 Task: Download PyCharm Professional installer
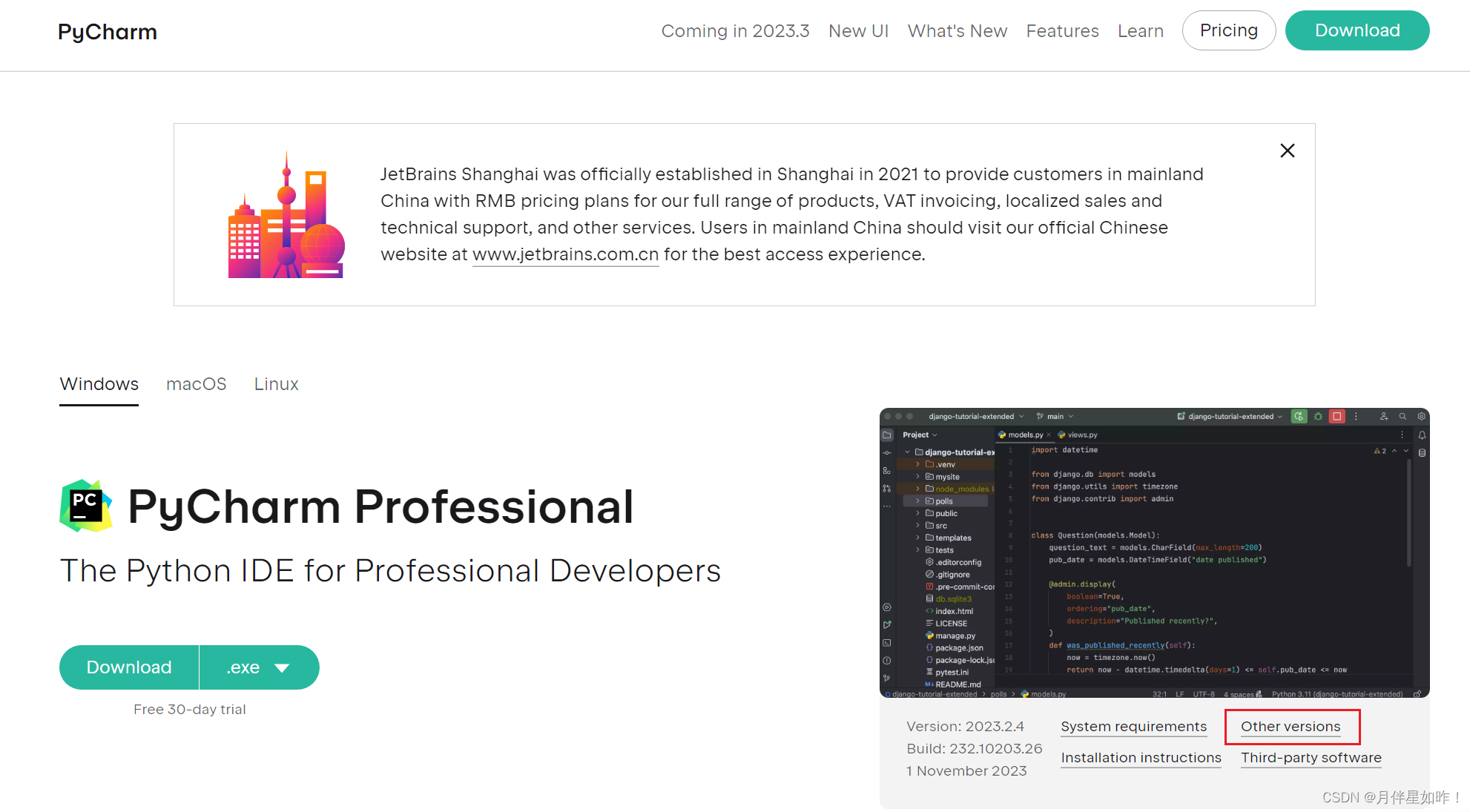129,667
